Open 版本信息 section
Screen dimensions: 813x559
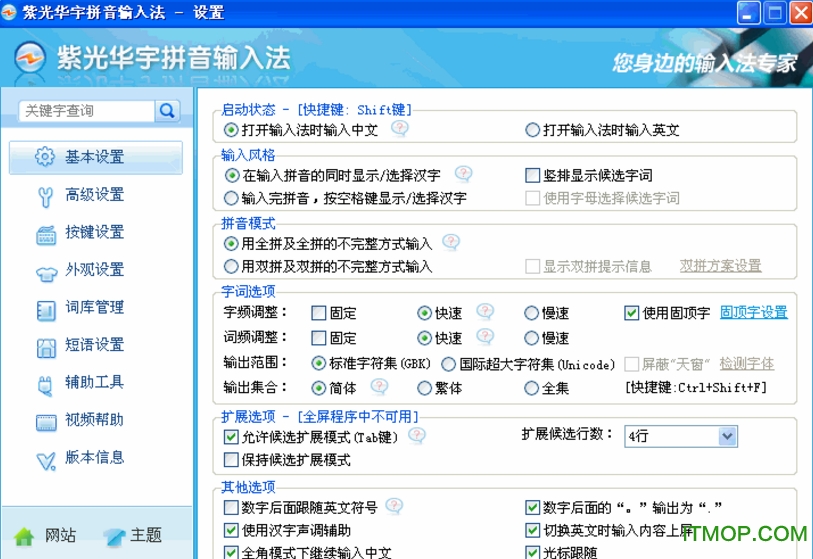pos(94,457)
